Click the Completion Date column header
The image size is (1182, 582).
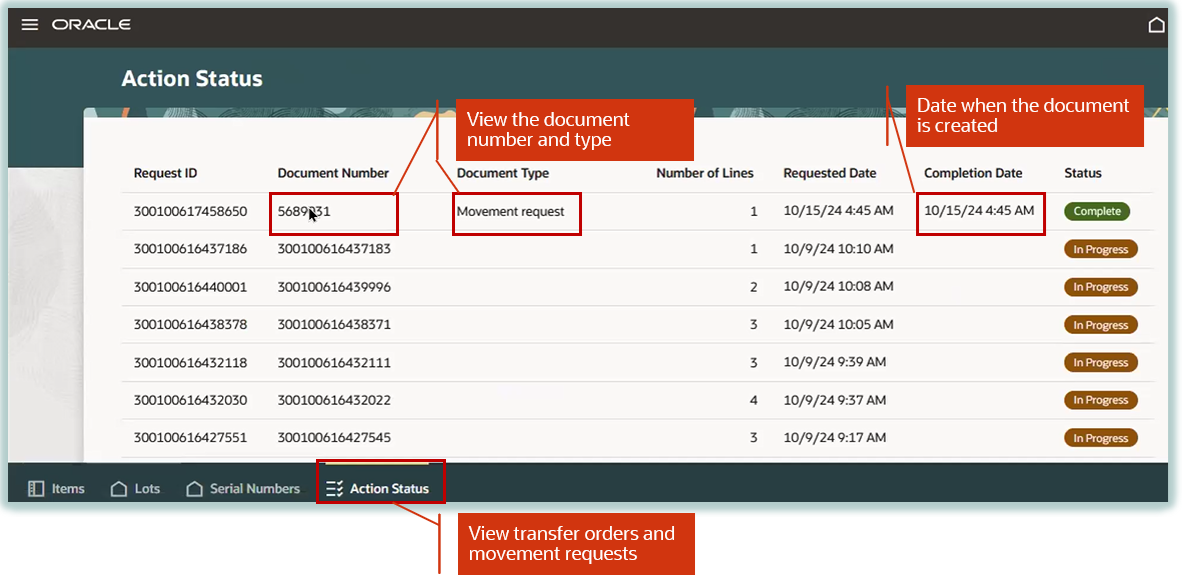pyautogui.click(x=973, y=173)
